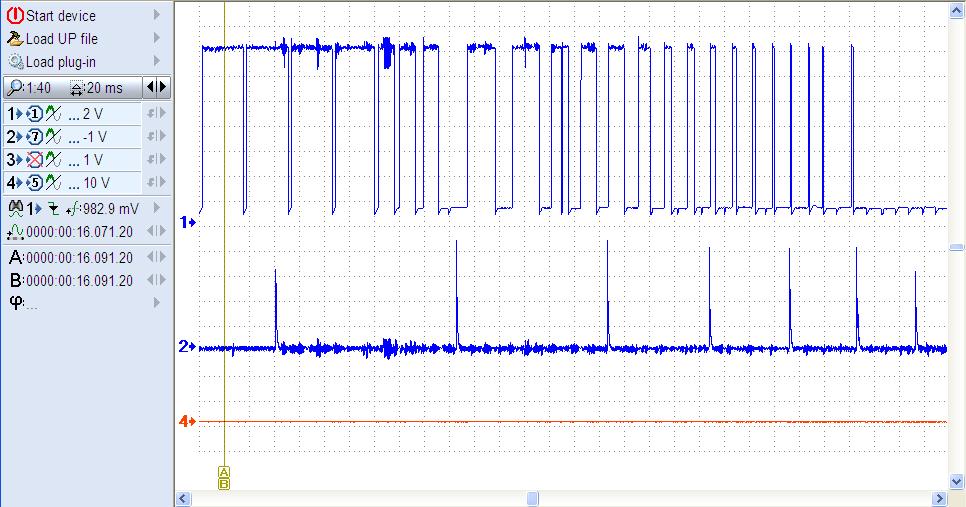Click the channel 3 range value 1 V

pos(92,160)
